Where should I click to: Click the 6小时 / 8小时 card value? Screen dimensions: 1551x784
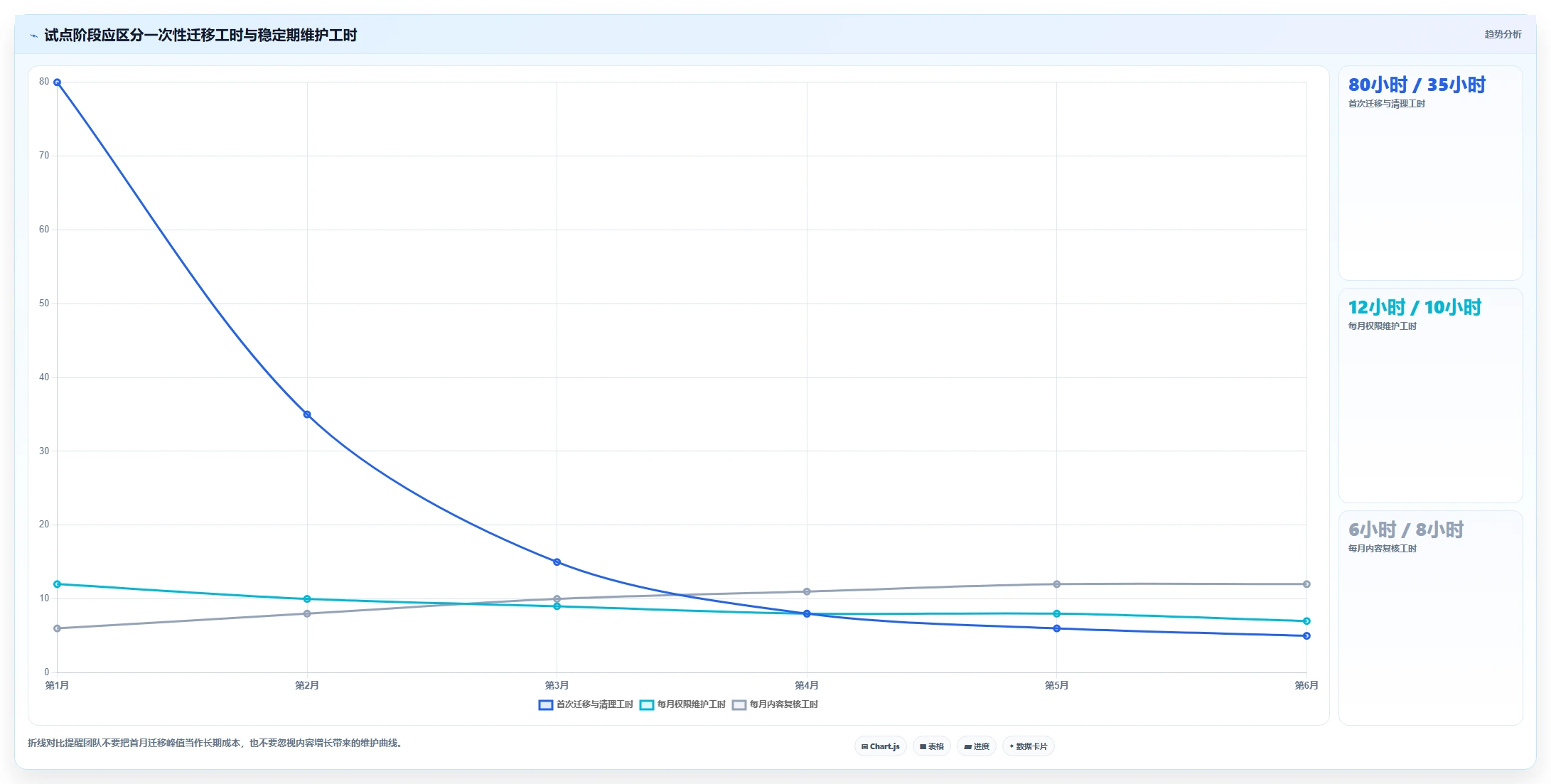pos(1406,530)
